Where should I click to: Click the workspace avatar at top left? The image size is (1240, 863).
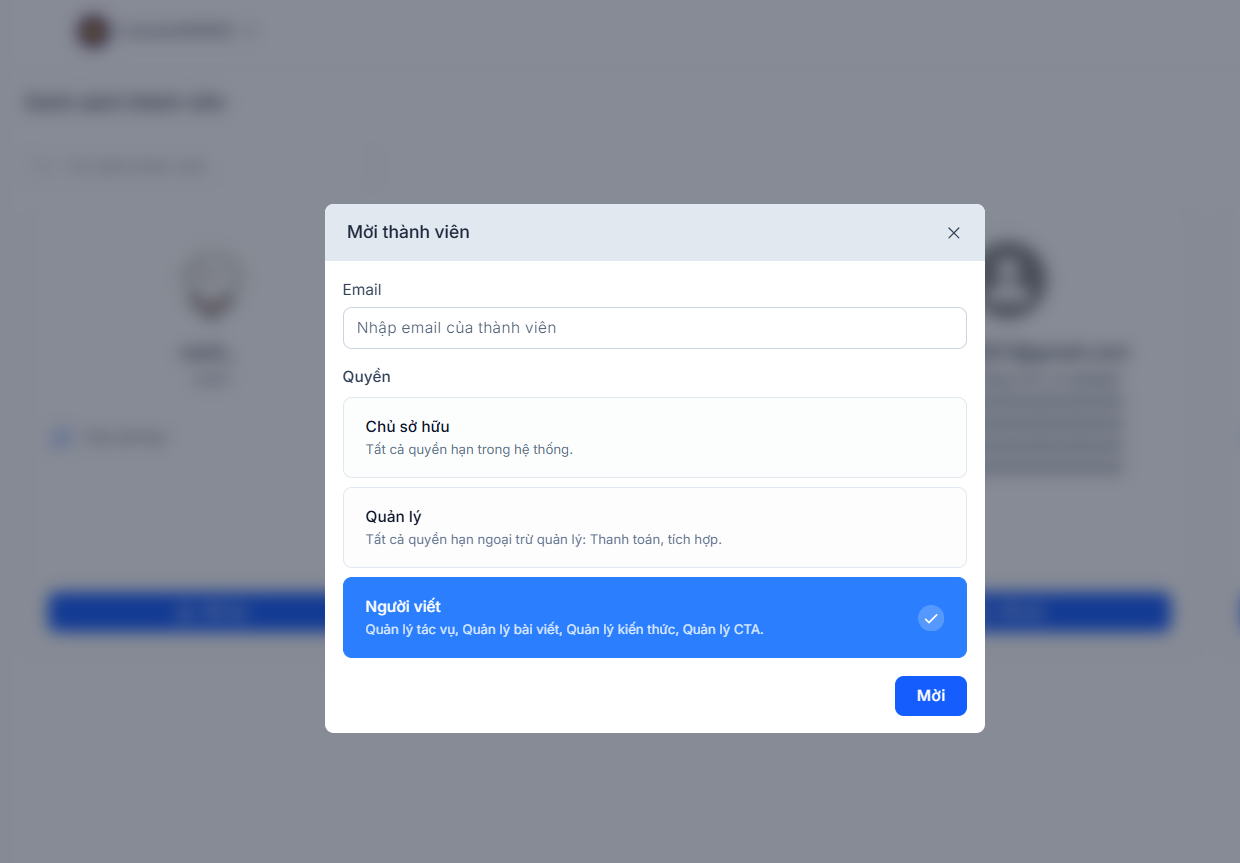93,31
